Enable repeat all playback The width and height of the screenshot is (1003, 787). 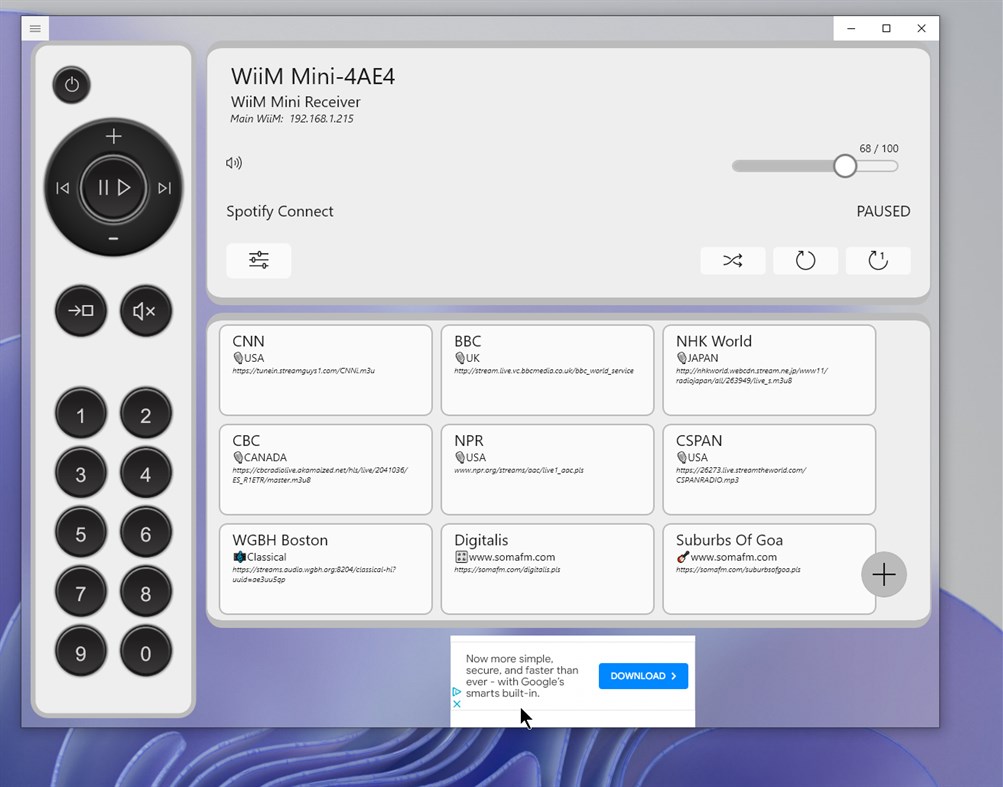pos(805,260)
